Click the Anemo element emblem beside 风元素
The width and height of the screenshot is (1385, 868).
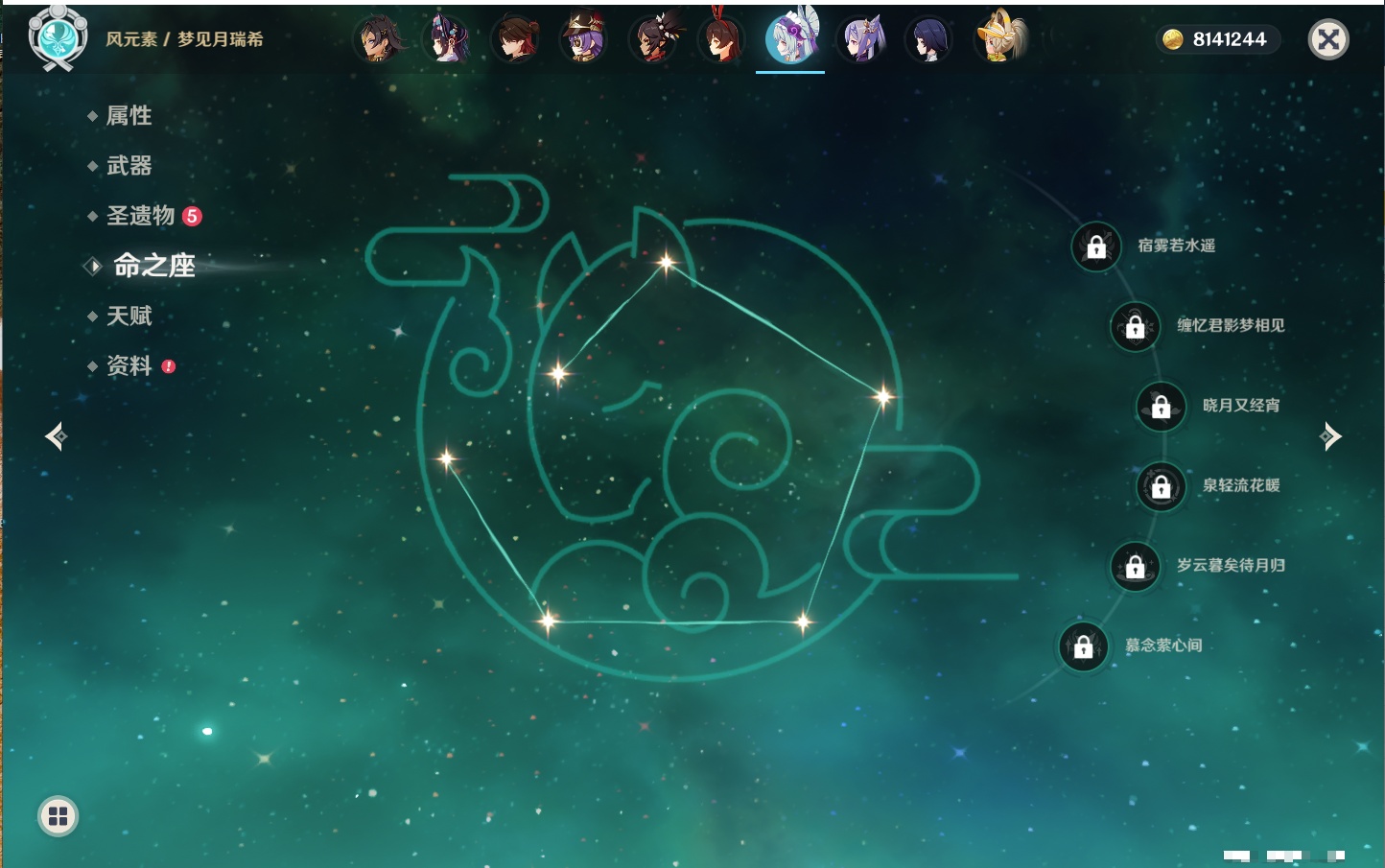pyautogui.click(x=59, y=38)
